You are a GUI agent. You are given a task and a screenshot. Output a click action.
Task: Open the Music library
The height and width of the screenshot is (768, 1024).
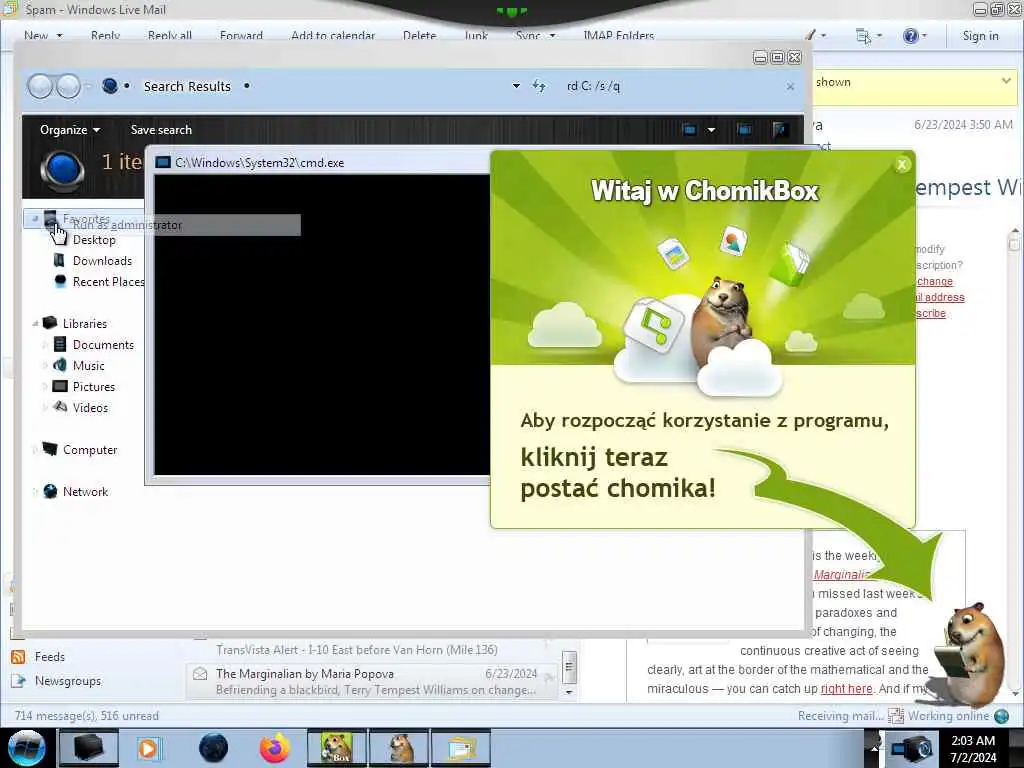(x=88, y=366)
